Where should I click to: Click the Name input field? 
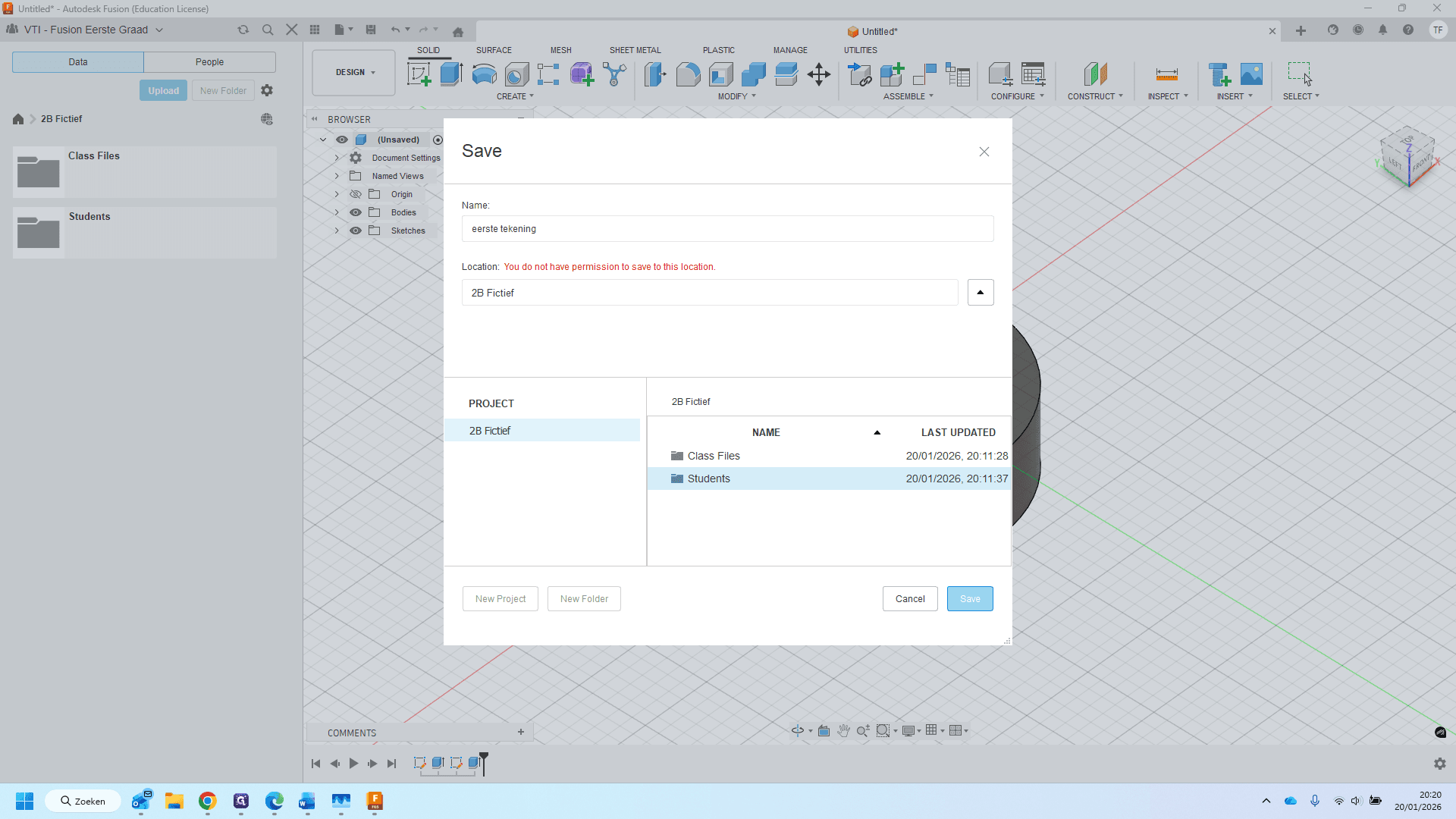click(728, 229)
